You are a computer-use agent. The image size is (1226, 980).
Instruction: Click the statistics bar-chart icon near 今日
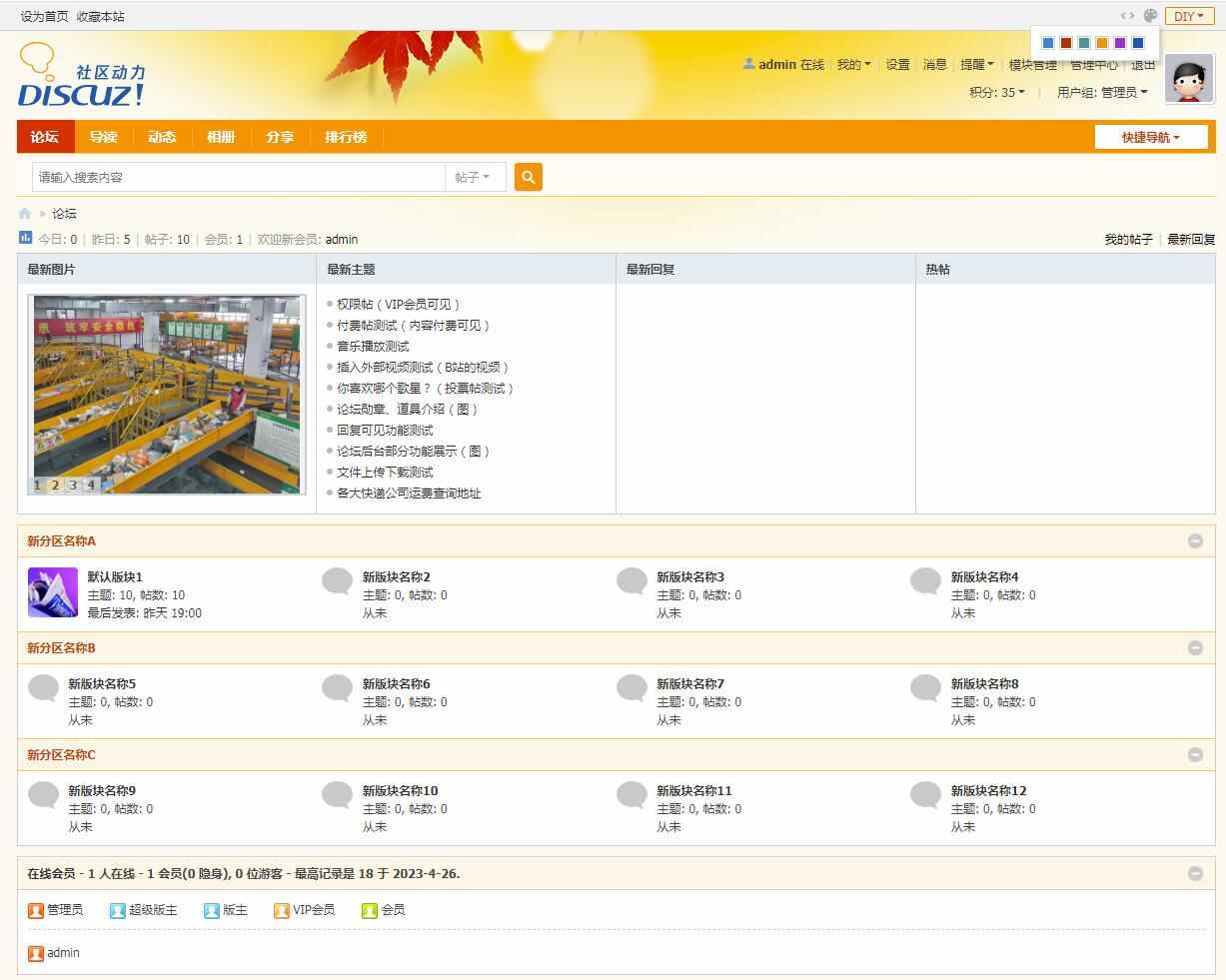pyautogui.click(x=26, y=238)
